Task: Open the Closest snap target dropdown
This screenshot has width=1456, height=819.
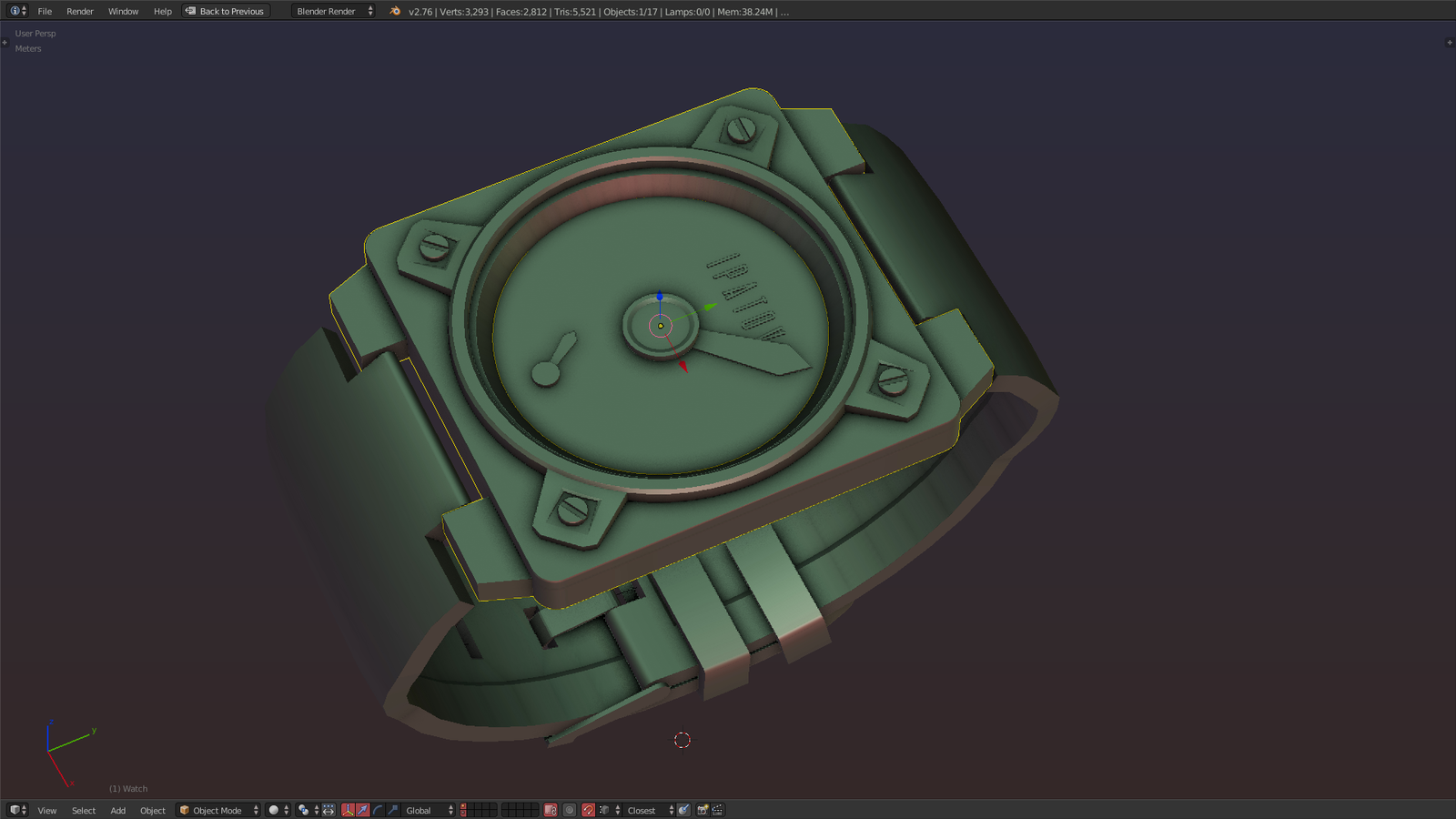Action: click(x=650, y=810)
